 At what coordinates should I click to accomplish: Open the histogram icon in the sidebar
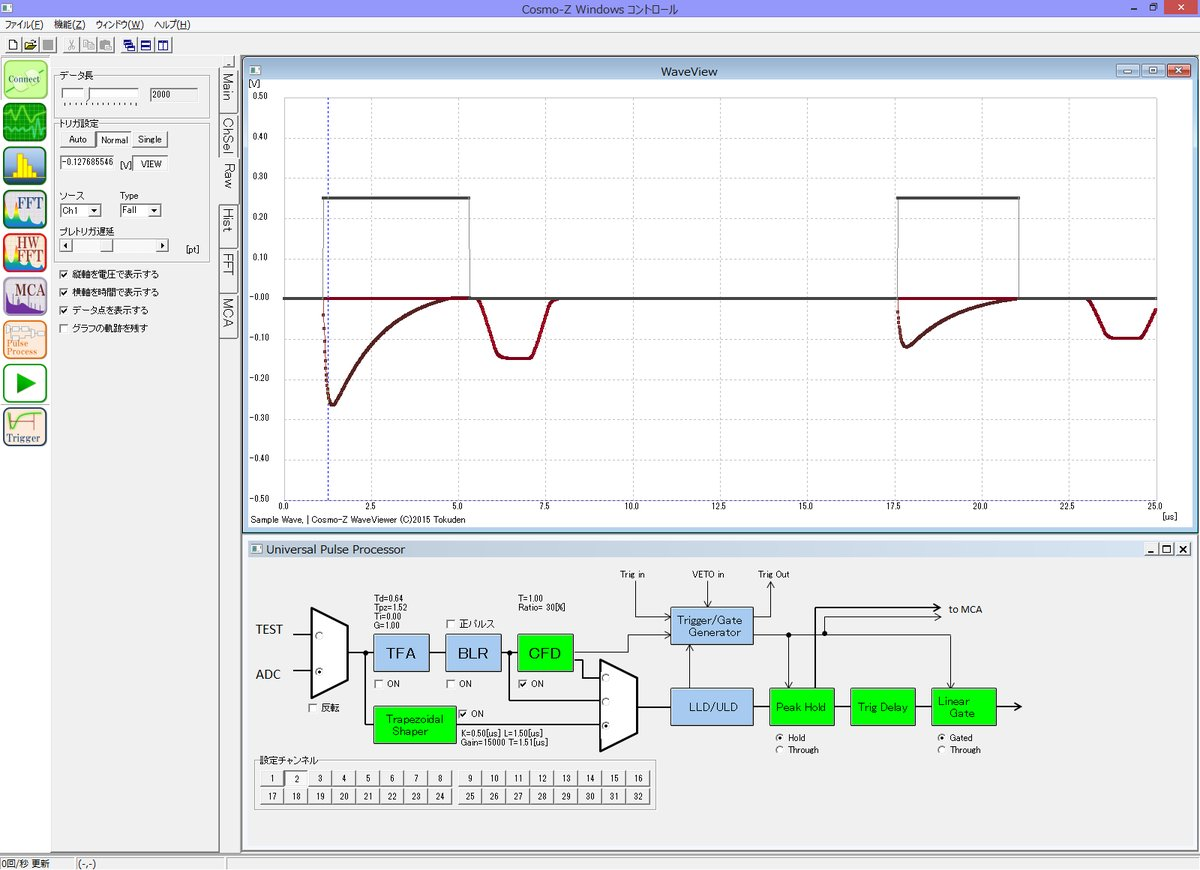pyautogui.click(x=25, y=166)
